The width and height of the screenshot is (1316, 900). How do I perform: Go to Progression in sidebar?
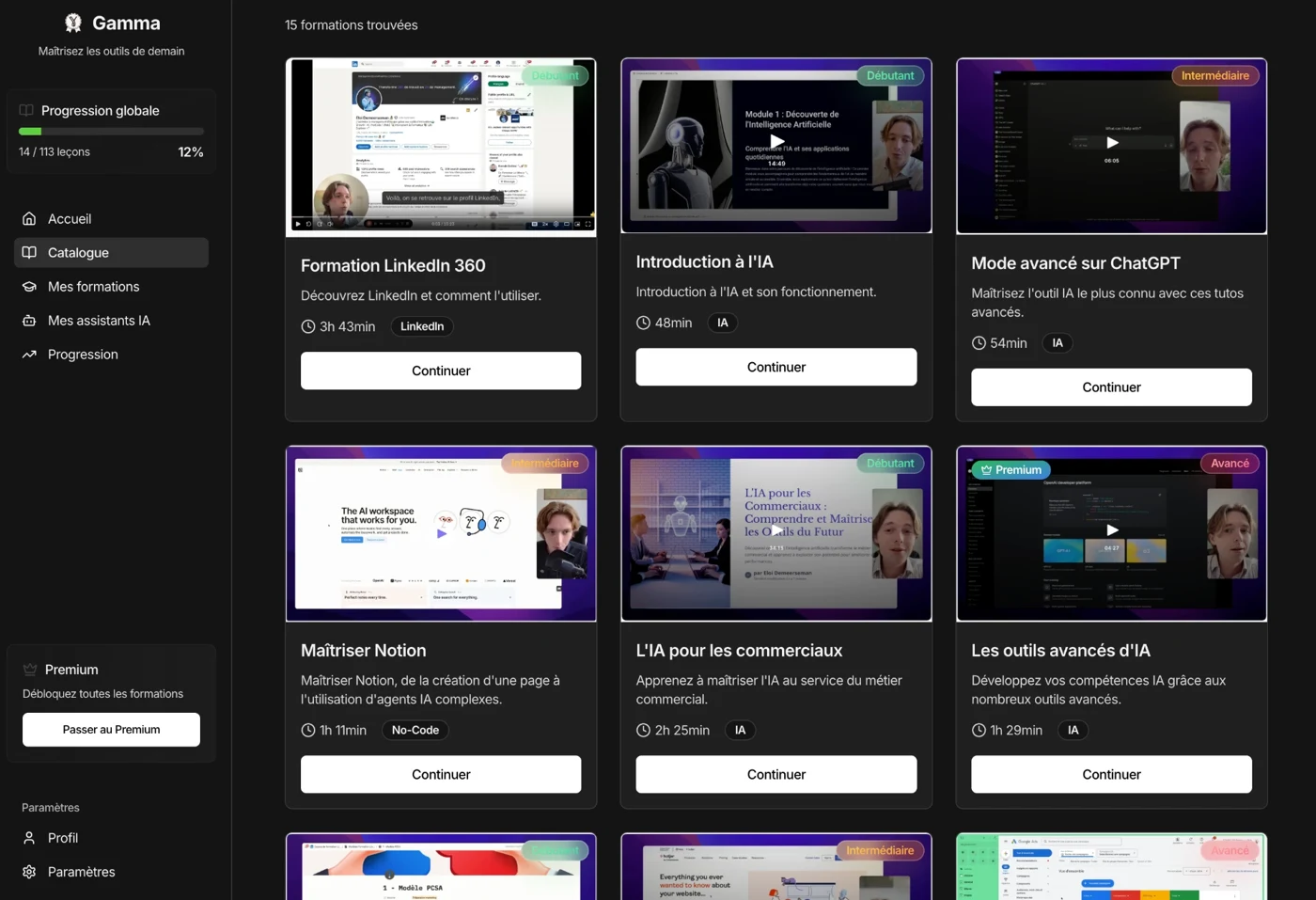pos(111,354)
